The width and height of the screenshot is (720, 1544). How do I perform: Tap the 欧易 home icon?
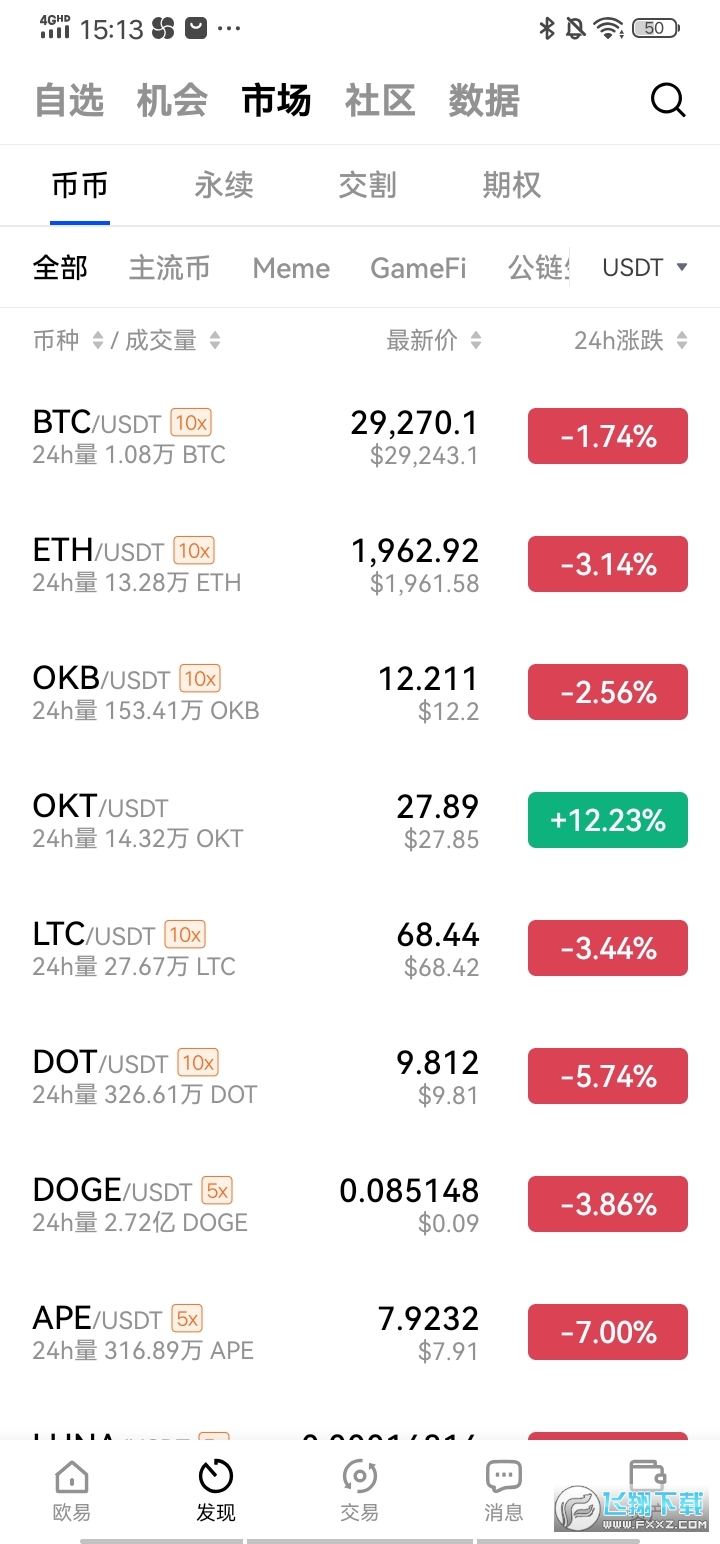(x=71, y=1477)
